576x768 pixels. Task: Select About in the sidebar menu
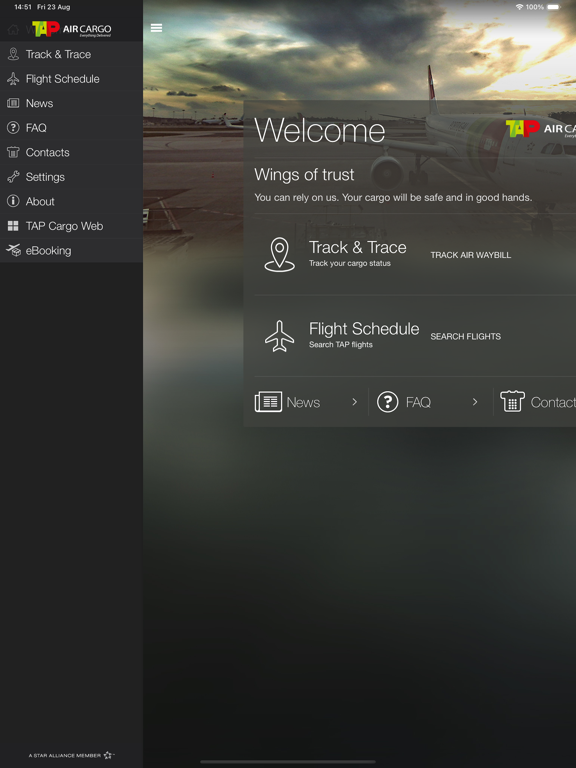point(72,201)
